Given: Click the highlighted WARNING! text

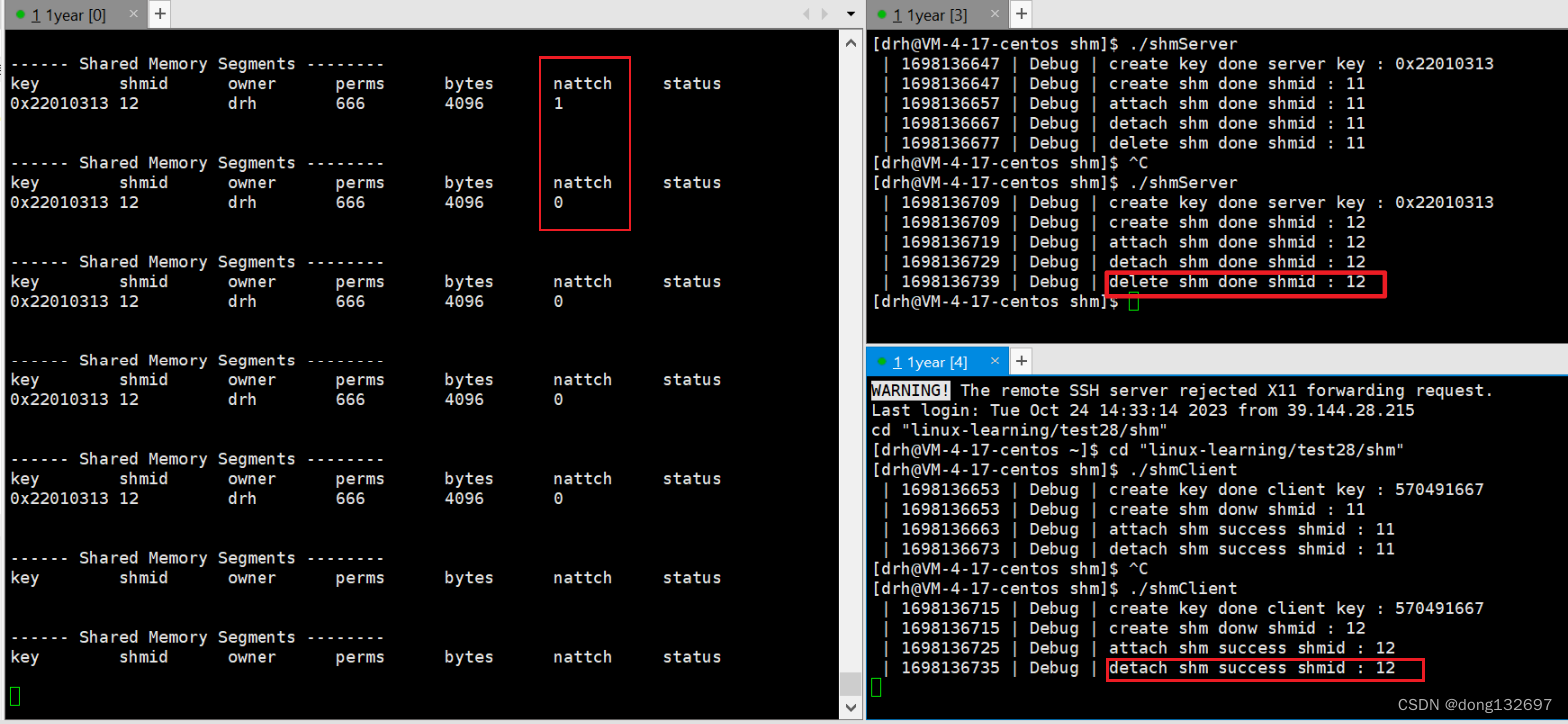Looking at the screenshot, I should (911, 390).
